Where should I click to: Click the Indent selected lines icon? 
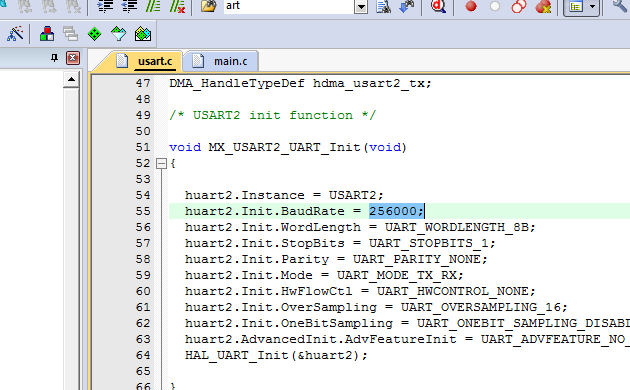point(105,6)
